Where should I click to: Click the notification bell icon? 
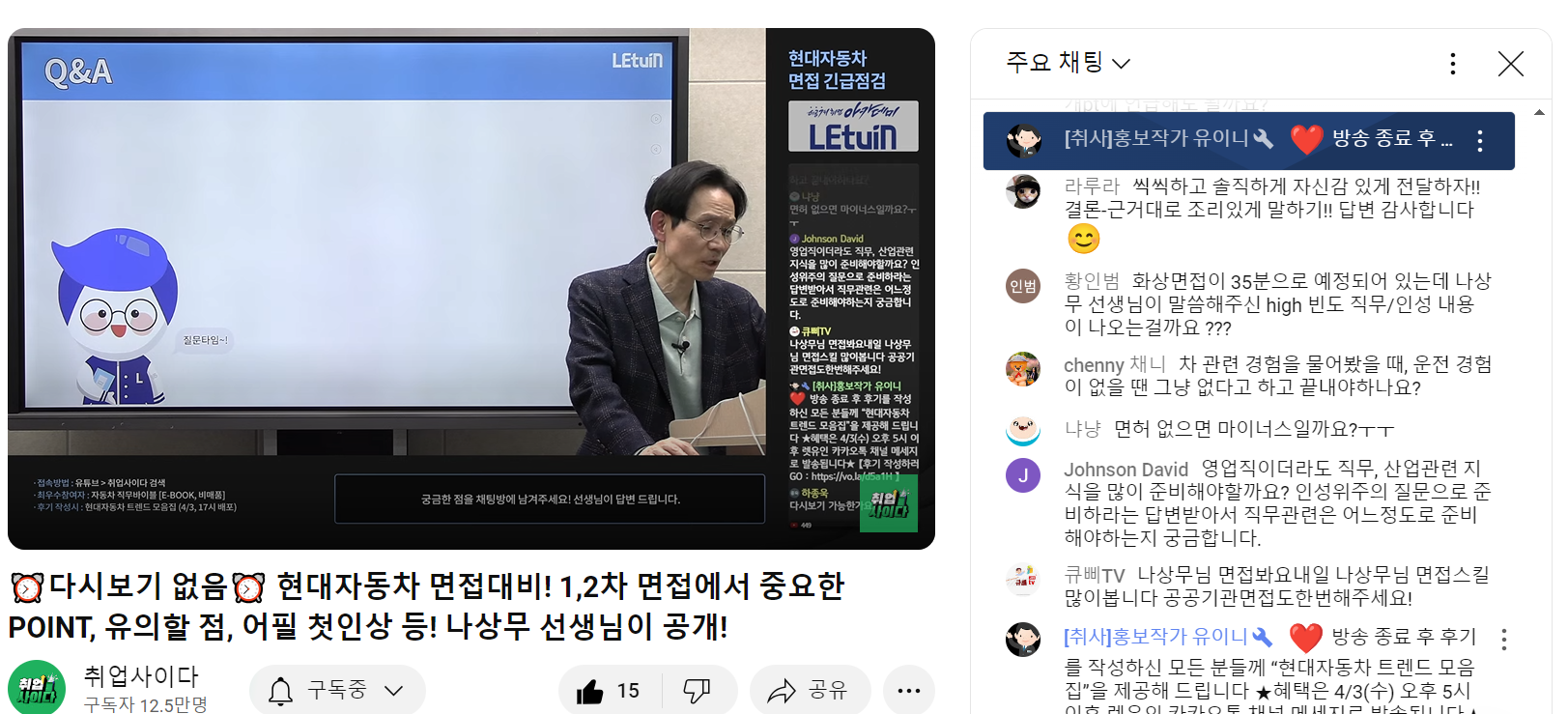[x=280, y=691]
